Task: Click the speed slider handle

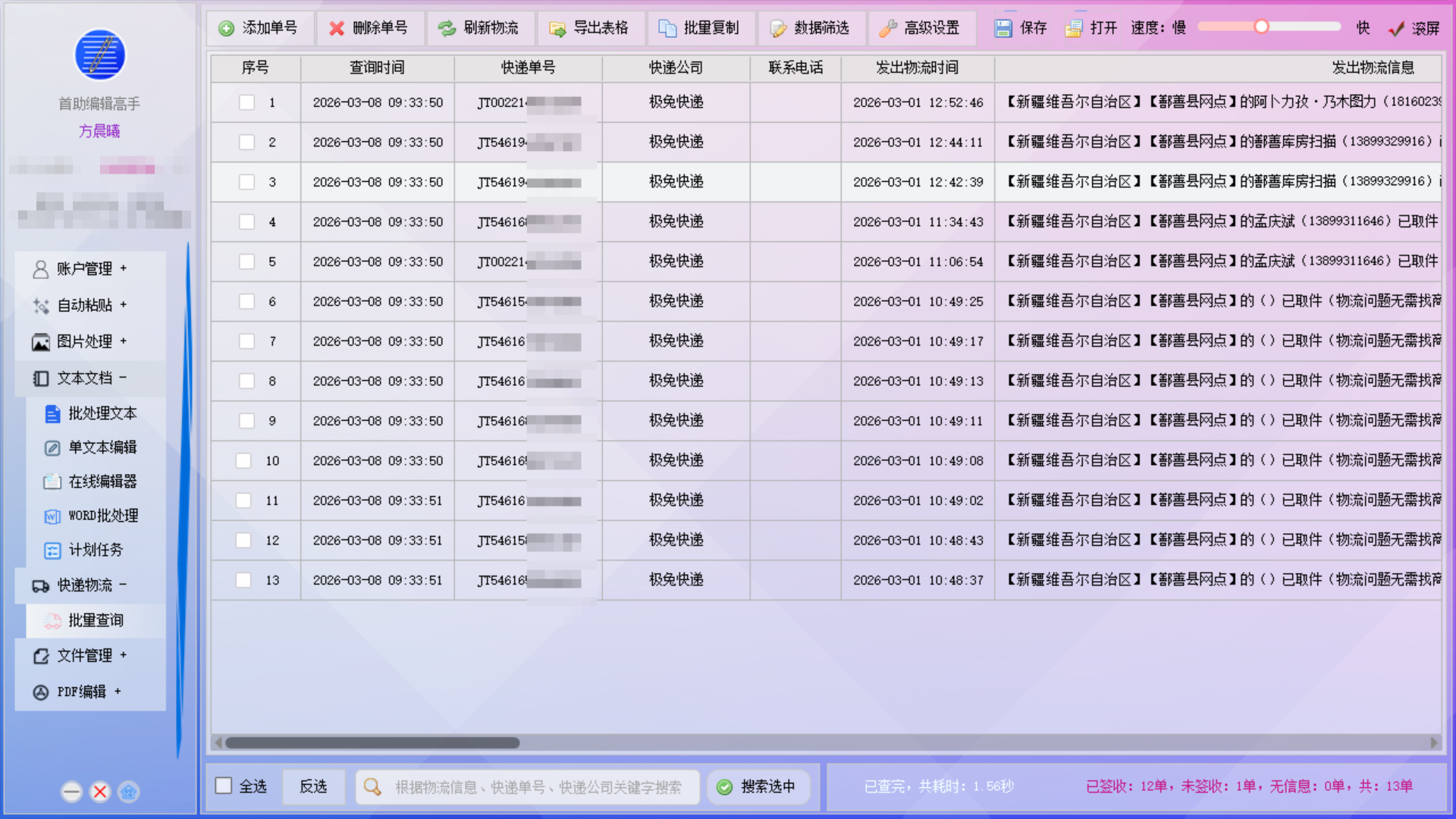Action: (x=1261, y=27)
